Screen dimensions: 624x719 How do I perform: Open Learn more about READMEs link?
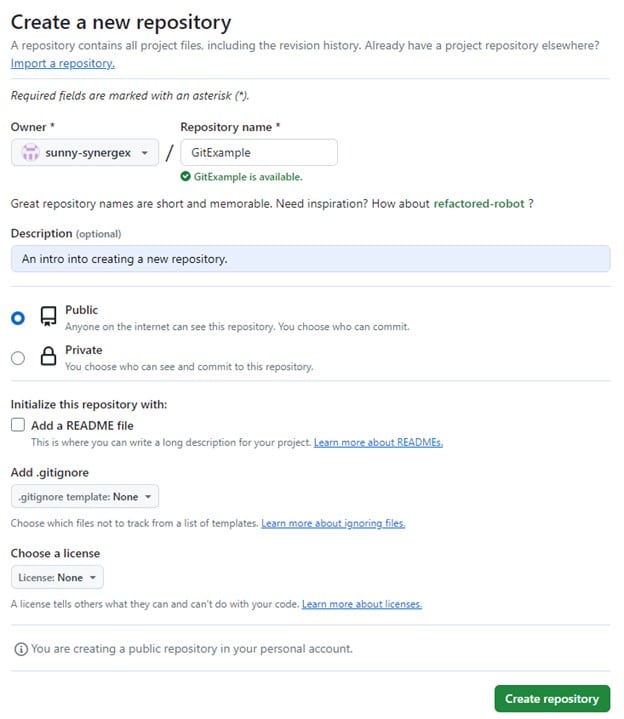[x=378, y=442]
